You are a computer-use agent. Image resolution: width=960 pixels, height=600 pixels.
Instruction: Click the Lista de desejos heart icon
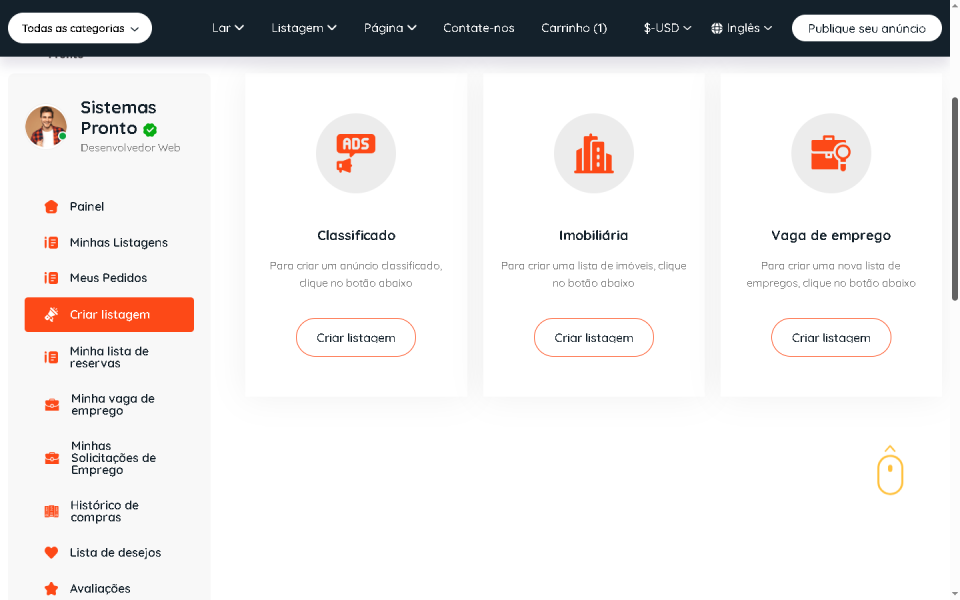coord(50,552)
